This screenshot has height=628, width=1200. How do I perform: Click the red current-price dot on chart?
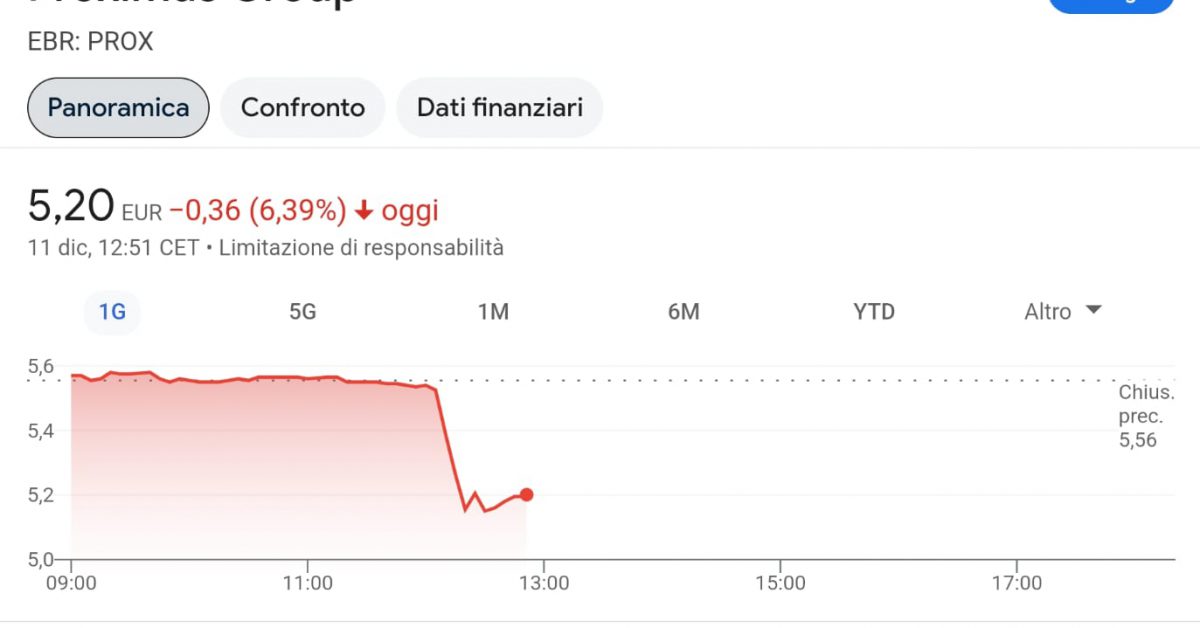(x=526, y=494)
